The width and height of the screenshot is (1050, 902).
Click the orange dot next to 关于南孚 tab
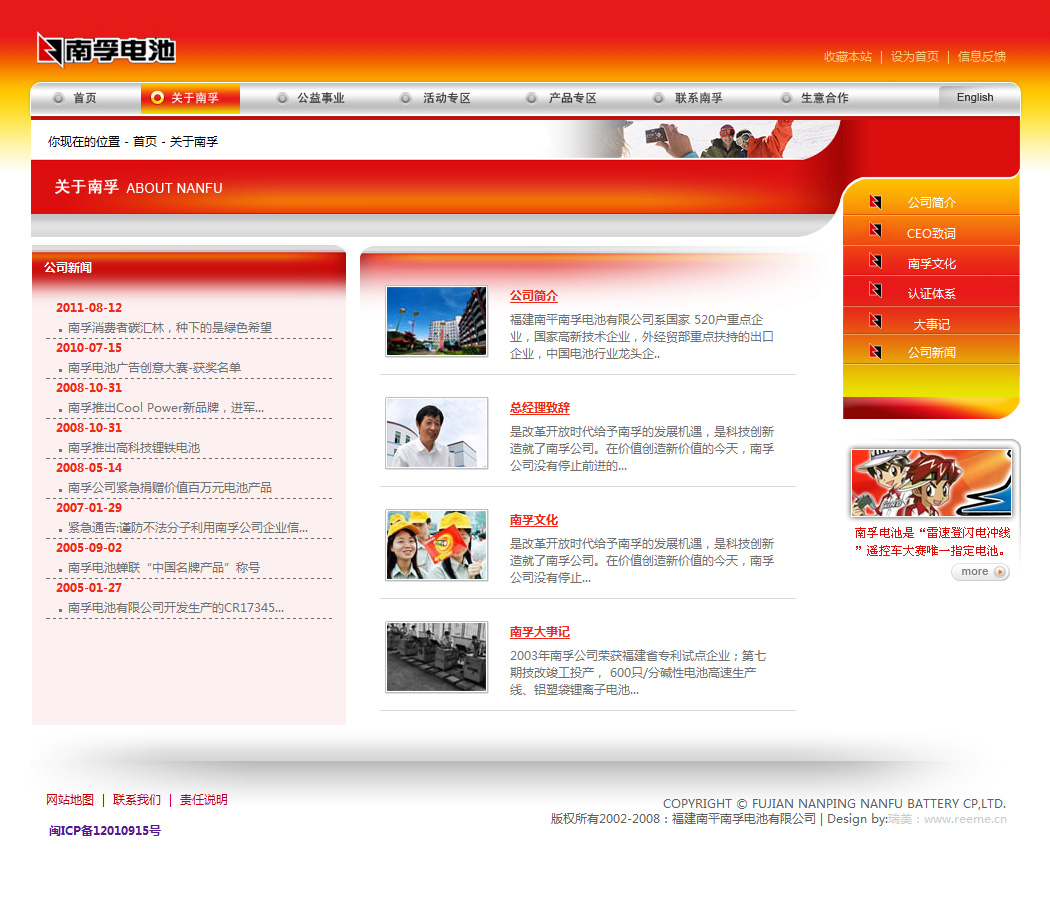(x=157, y=98)
